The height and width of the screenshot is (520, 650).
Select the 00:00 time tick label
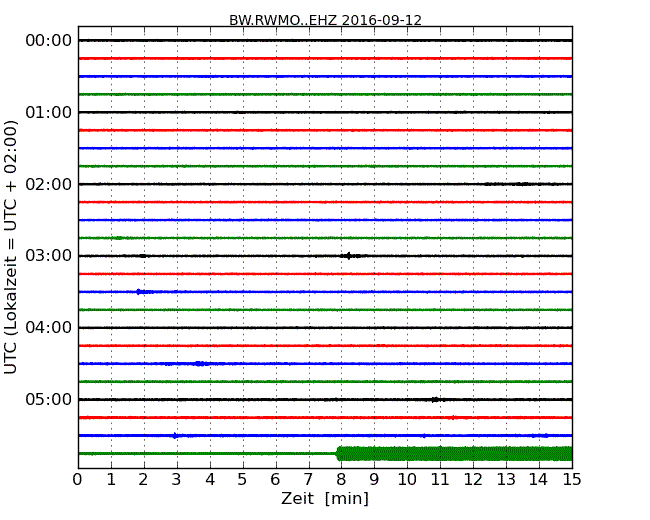pyautogui.click(x=49, y=41)
